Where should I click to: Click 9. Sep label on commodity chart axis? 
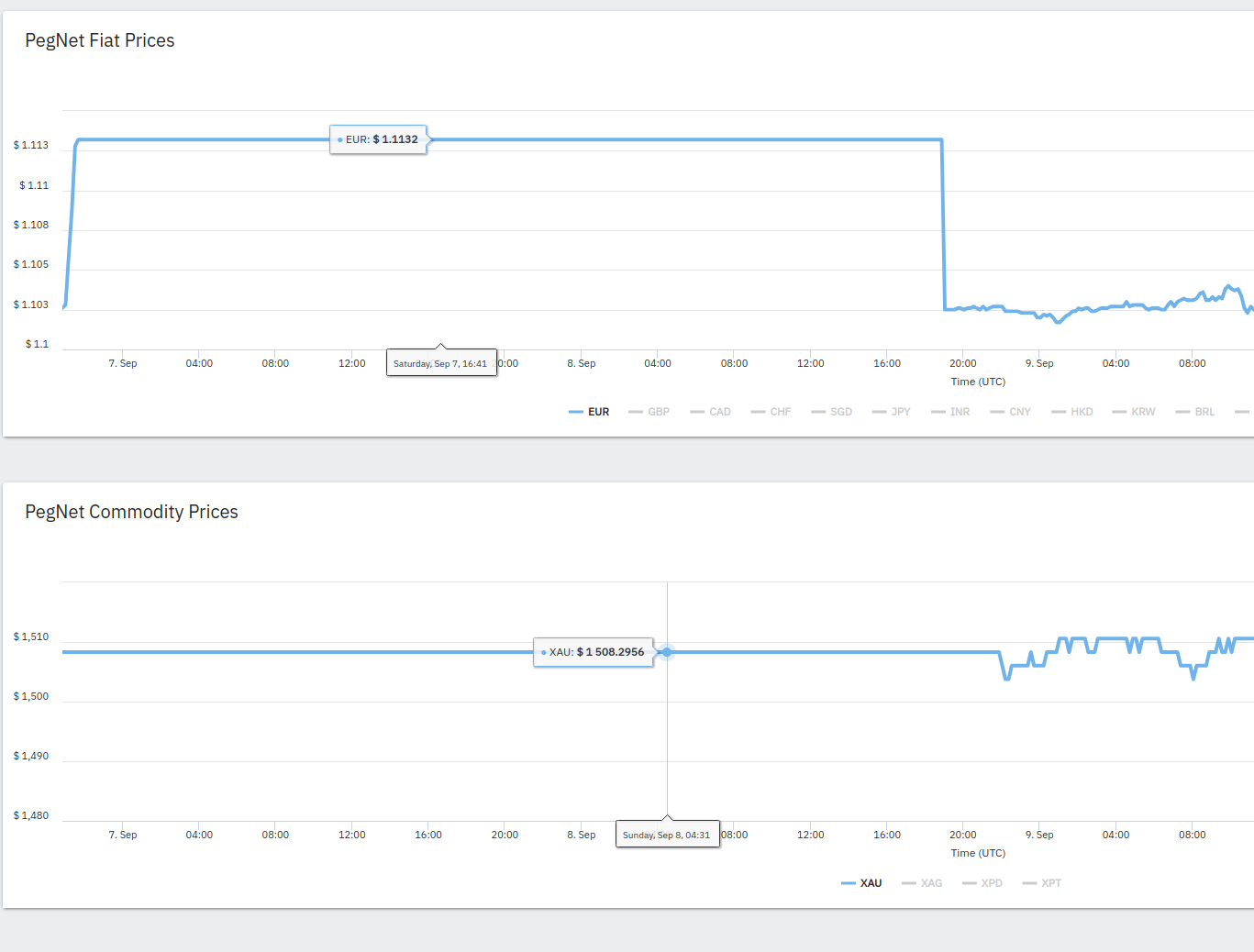1039,835
